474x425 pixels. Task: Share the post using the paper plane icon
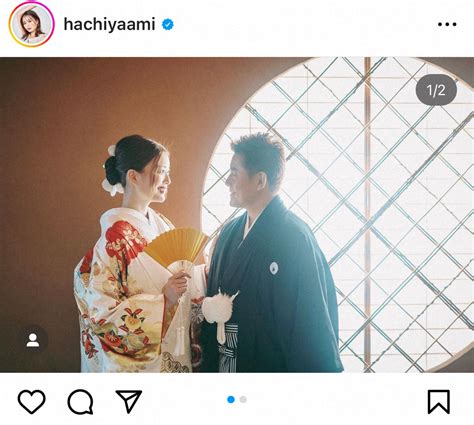coord(129,401)
